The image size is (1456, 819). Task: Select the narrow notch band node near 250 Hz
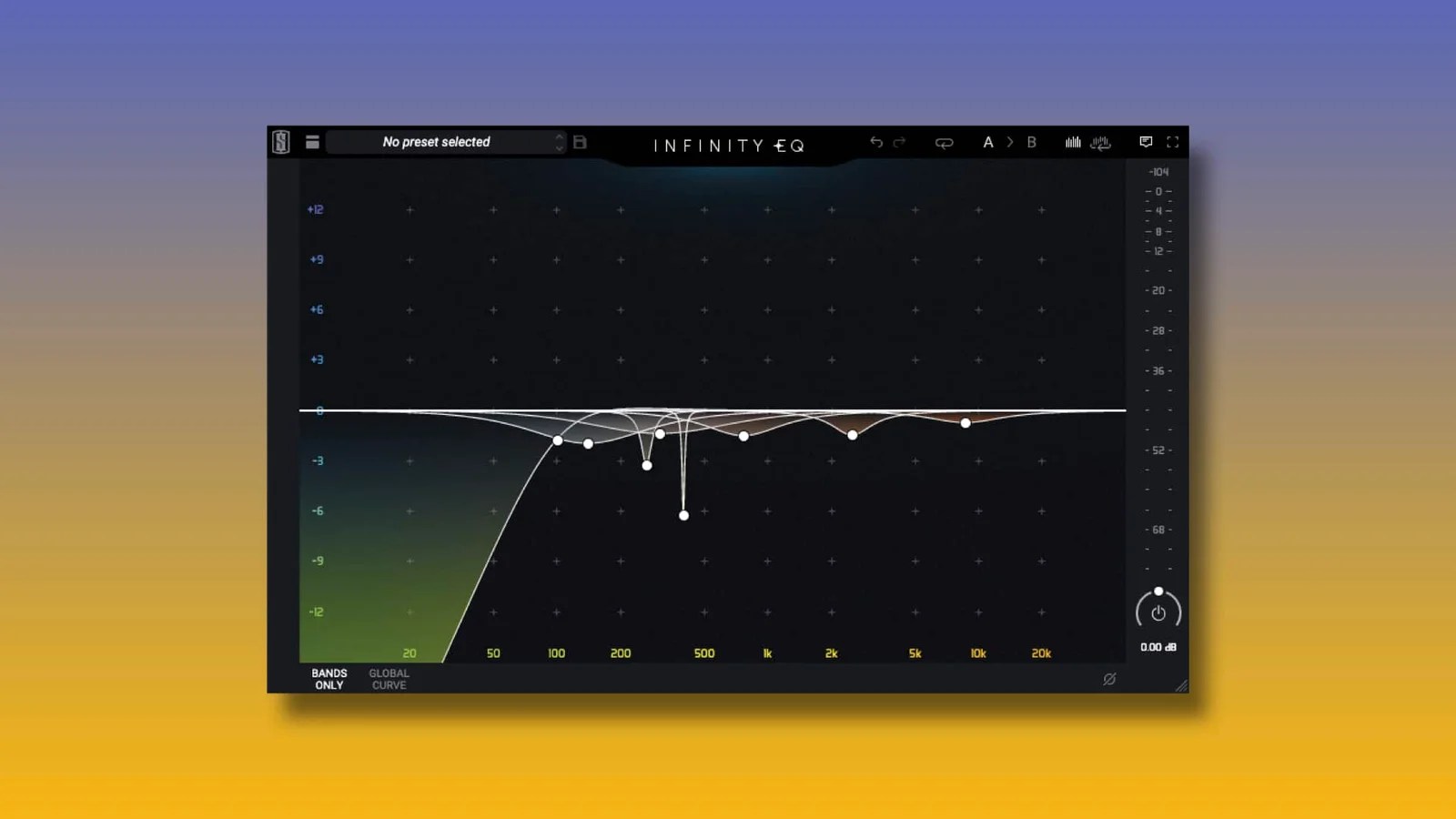tap(647, 466)
